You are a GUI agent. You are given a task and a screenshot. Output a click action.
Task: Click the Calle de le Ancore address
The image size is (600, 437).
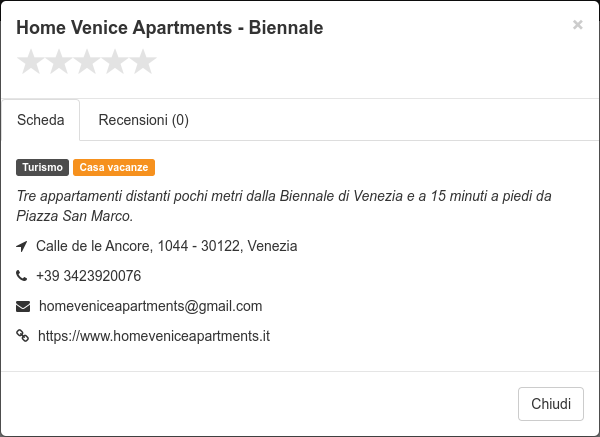tap(166, 246)
